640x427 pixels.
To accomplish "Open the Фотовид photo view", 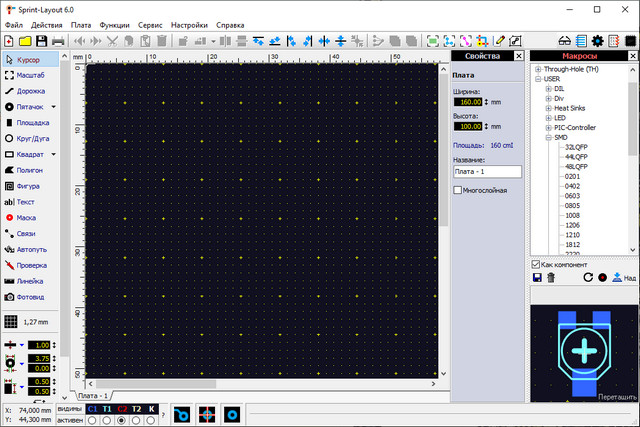I will [x=30, y=297].
